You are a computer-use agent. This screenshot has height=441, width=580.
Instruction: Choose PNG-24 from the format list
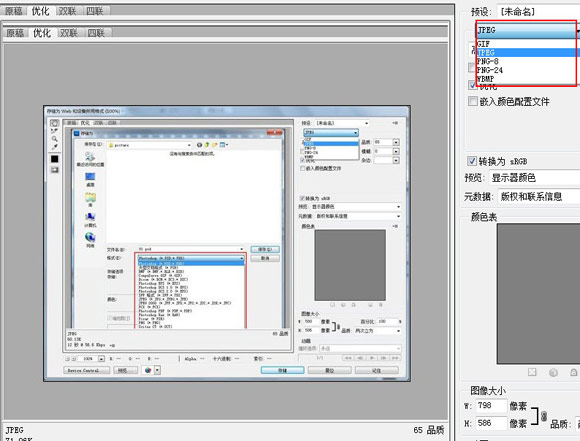[526, 70]
